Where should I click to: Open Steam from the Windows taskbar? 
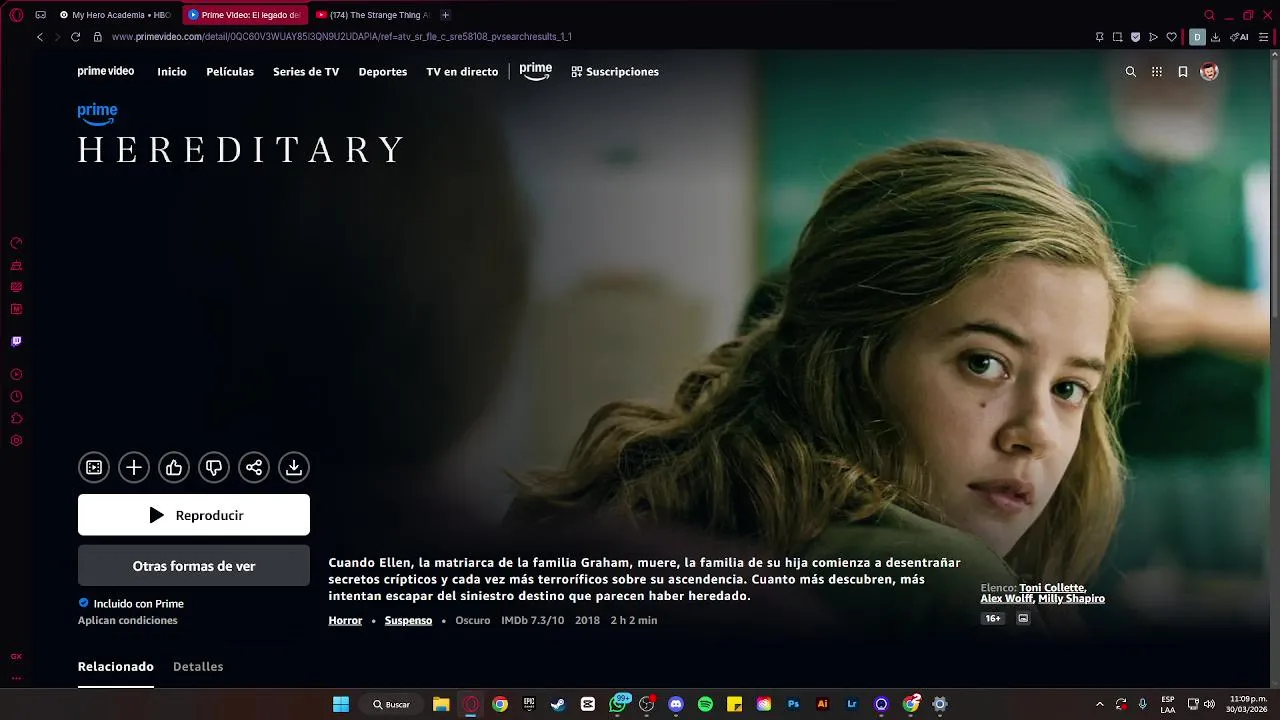point(558,704)
